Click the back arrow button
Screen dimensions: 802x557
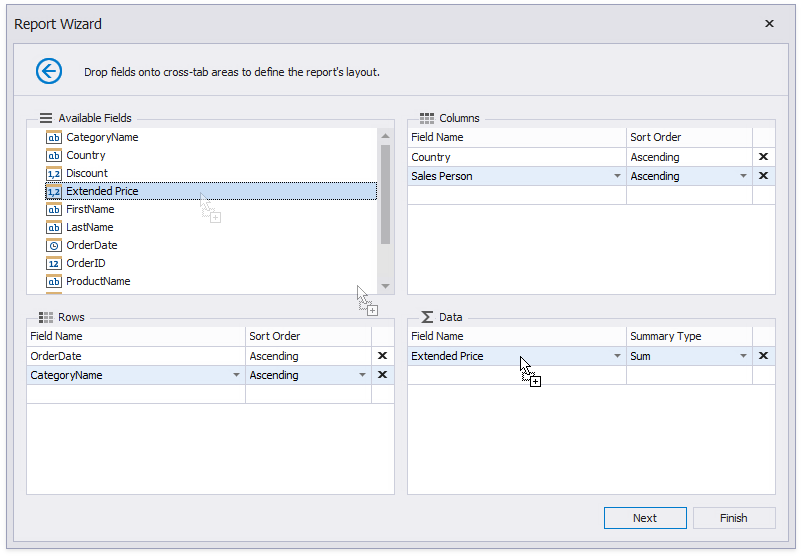(x=49, y=71)
